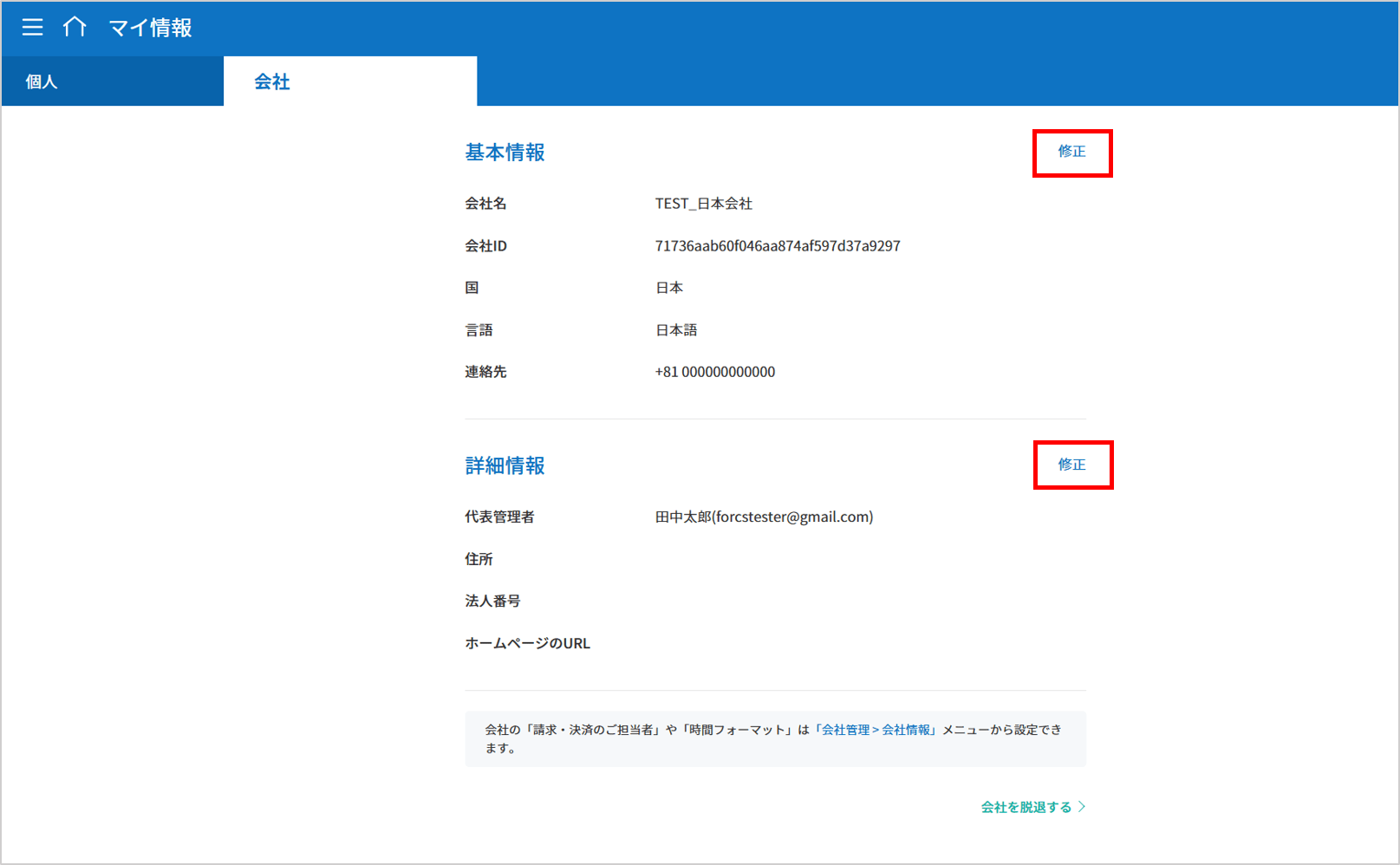Click the 言語 value 日本語
The height and width of the screenshot is (865, 1400).
[x=676, y=330]
